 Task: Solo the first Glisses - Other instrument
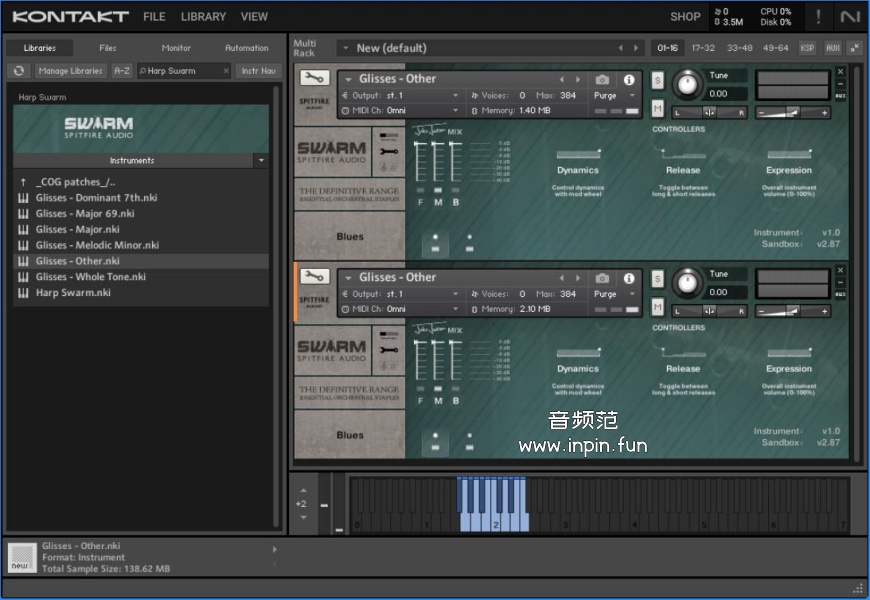point(658,80)
